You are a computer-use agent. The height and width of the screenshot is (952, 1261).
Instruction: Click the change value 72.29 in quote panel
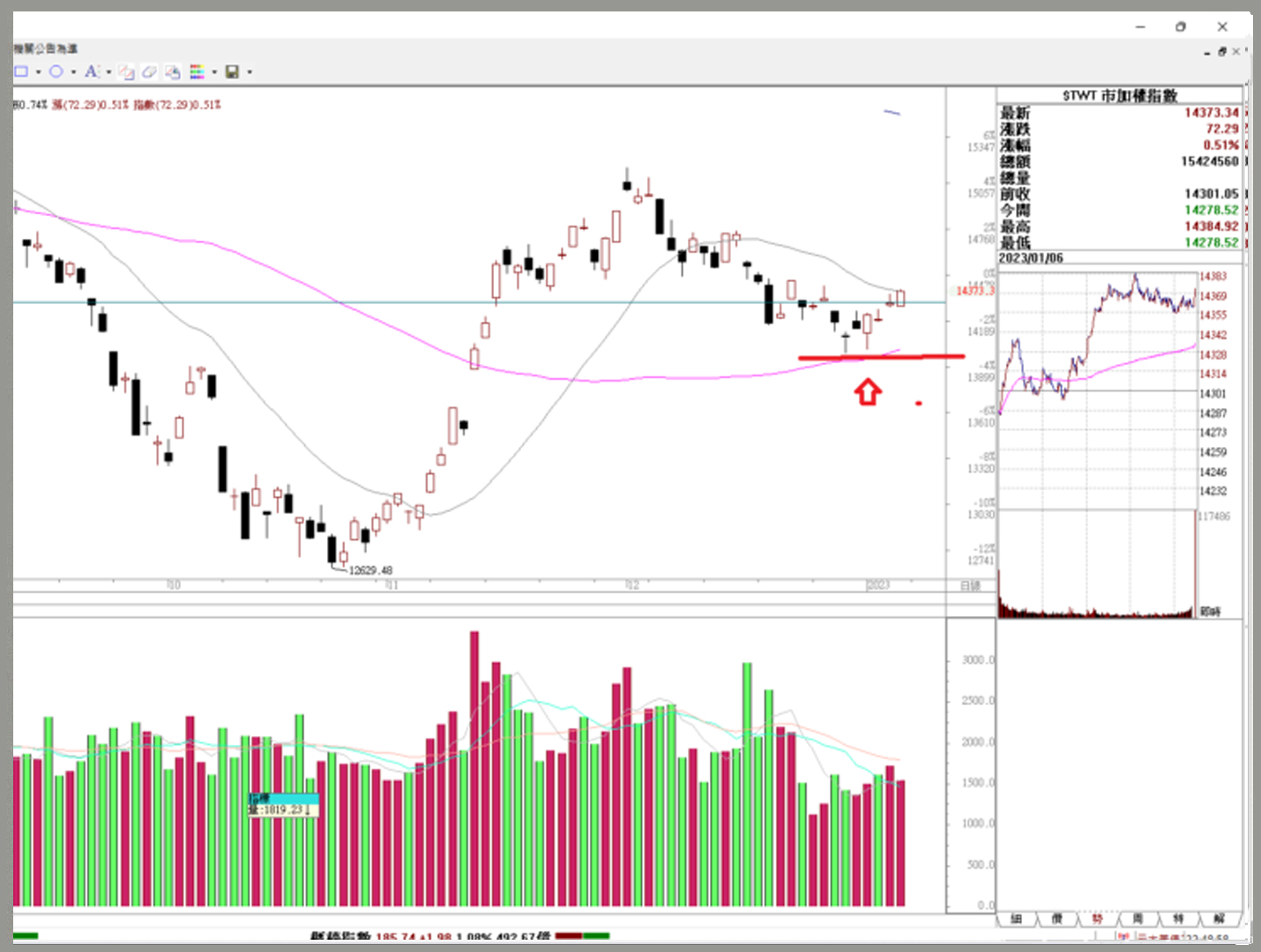tap(1222, 129)
